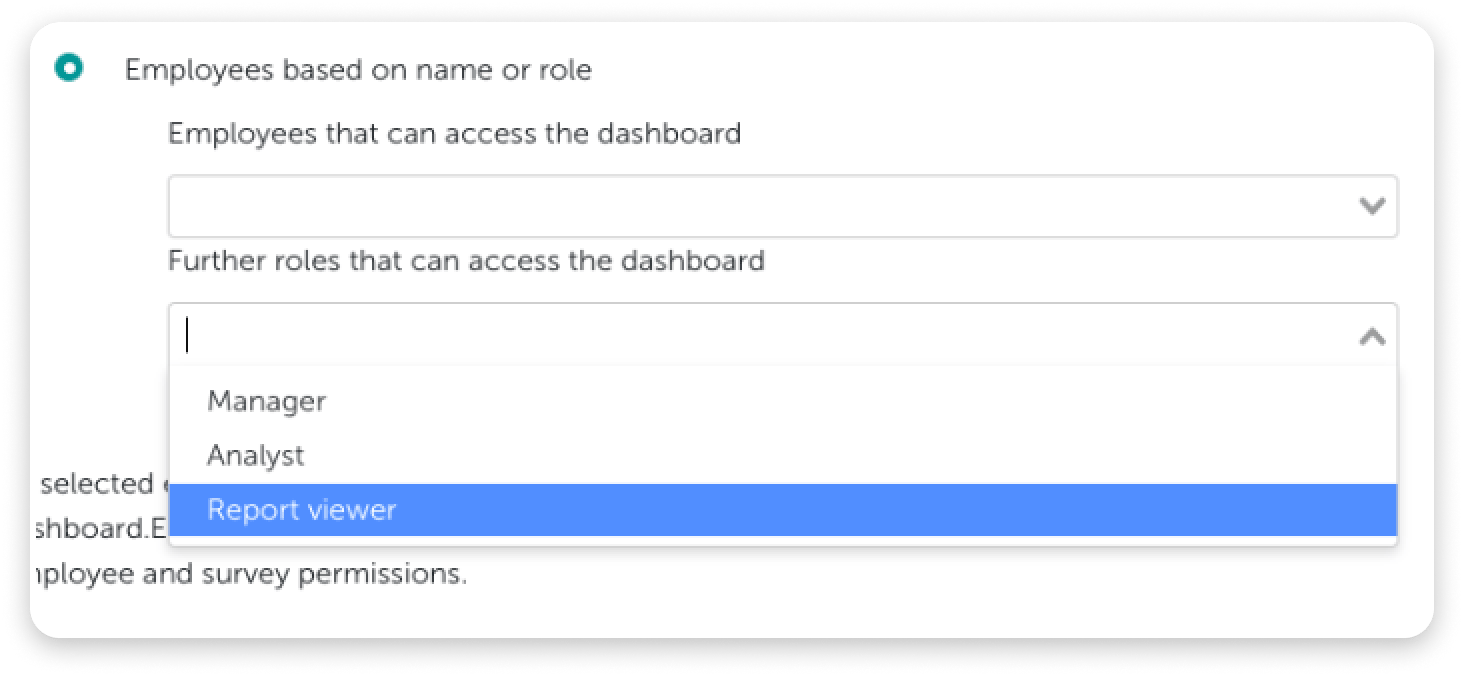Select the highlighted Report viewer option

(x=782, y=510)
